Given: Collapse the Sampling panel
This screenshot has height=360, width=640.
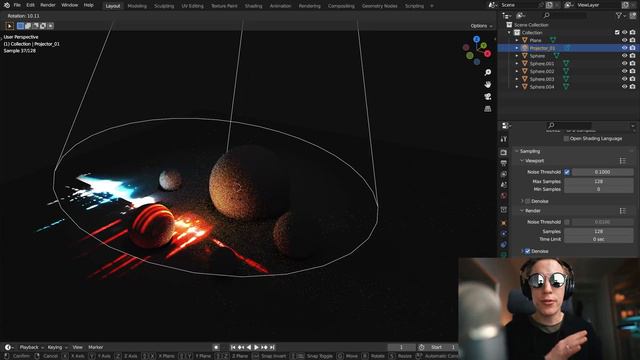Looking at the screenshot, I should [x=517, y=151].
